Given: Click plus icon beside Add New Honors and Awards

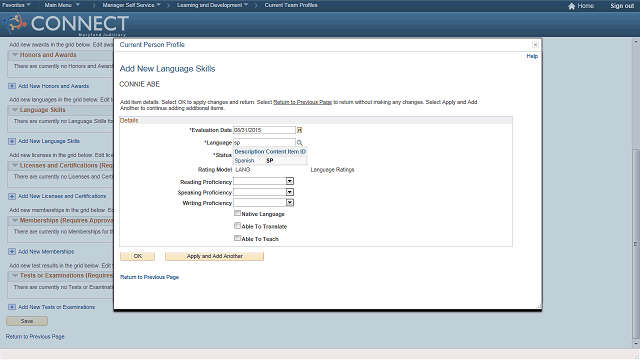Looking at the screenshot, I should [12, 86].
